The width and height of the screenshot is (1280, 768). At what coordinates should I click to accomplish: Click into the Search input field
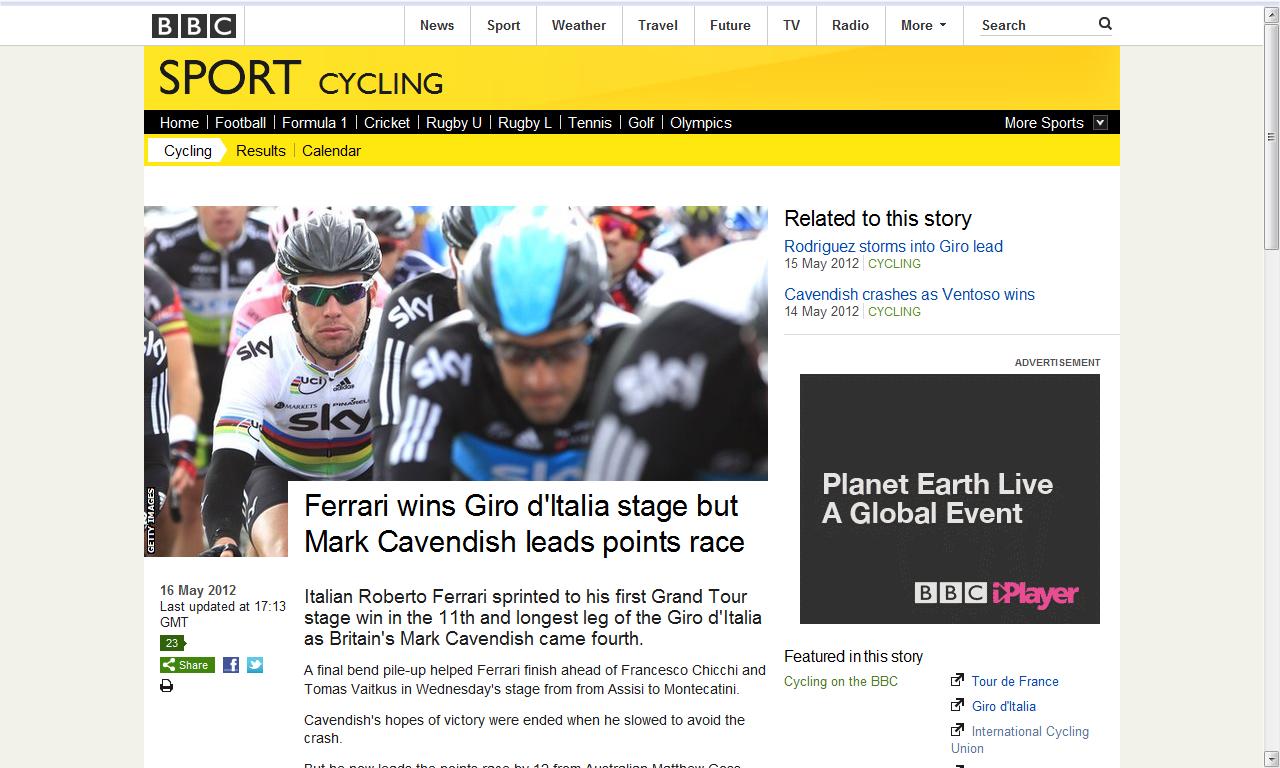pos(1035,26)
